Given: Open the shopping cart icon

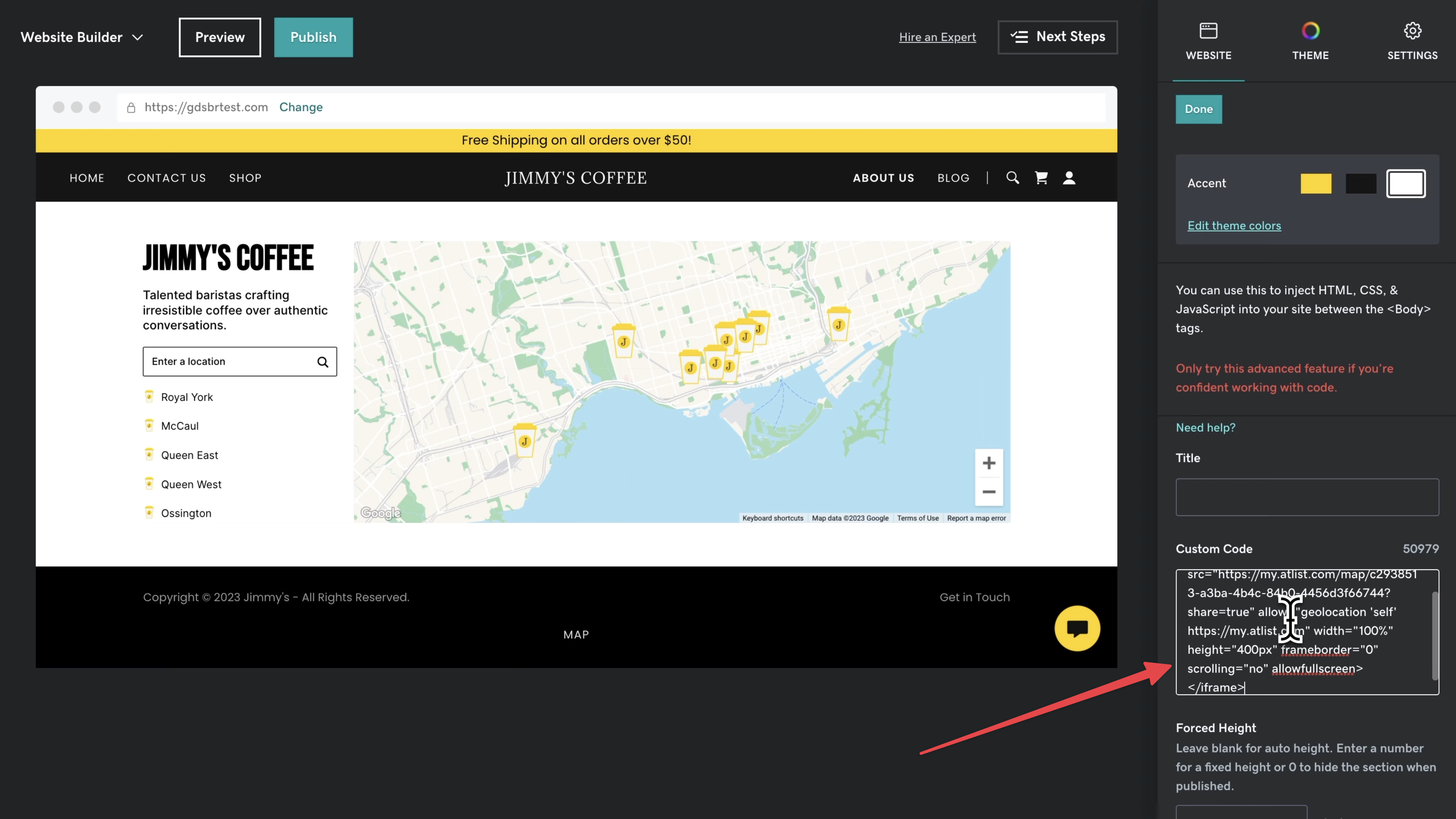Looking at the screenshot, I should click(x=1041, y=178).
